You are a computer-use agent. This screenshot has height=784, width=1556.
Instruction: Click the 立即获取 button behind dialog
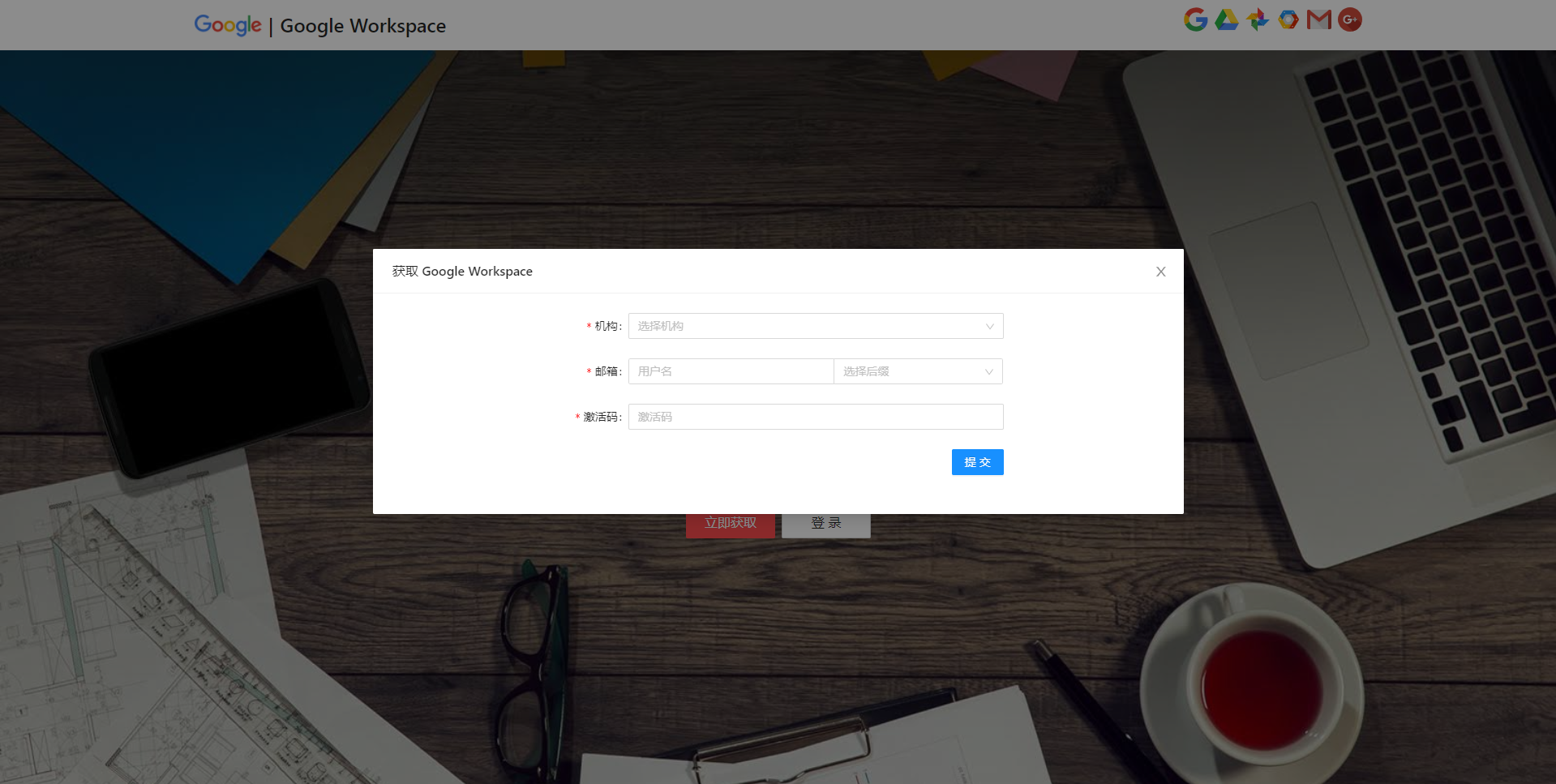coord(730,525)
